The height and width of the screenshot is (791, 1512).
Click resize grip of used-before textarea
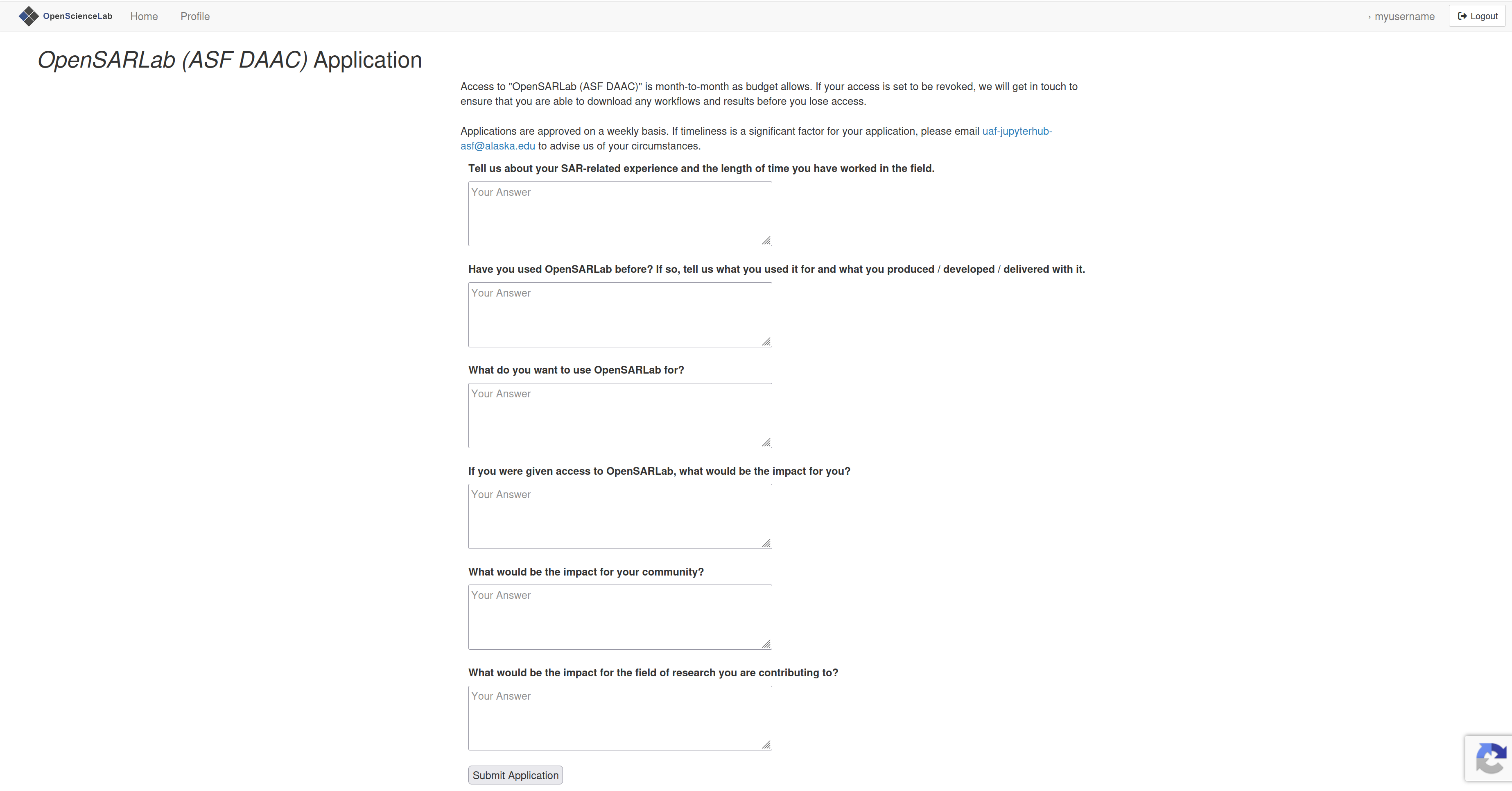pyautogui.click(x=766, y=341)
